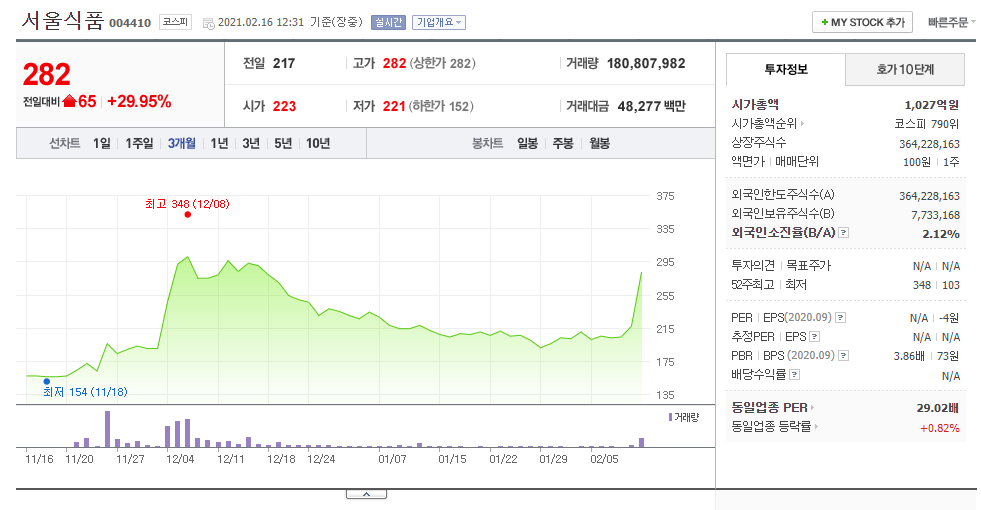Image resolution: width=981 pixels, height=510 pixels.
Task: Click the 외국인소진율 value 2.12%
Action: pyautogui.click(x=940, y=234)
